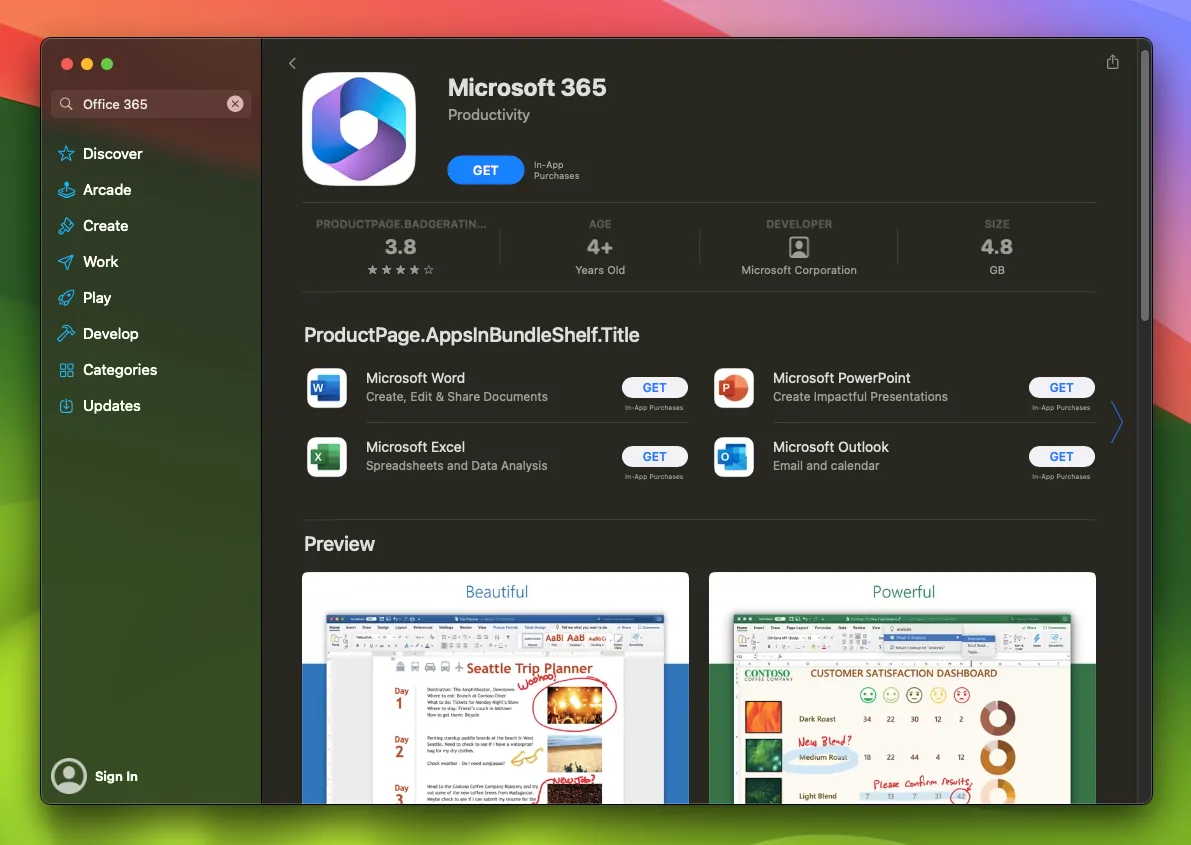Select the Microsoft PowerPoint app icon
Viewport: 1191px width, 845px height.
733,388
